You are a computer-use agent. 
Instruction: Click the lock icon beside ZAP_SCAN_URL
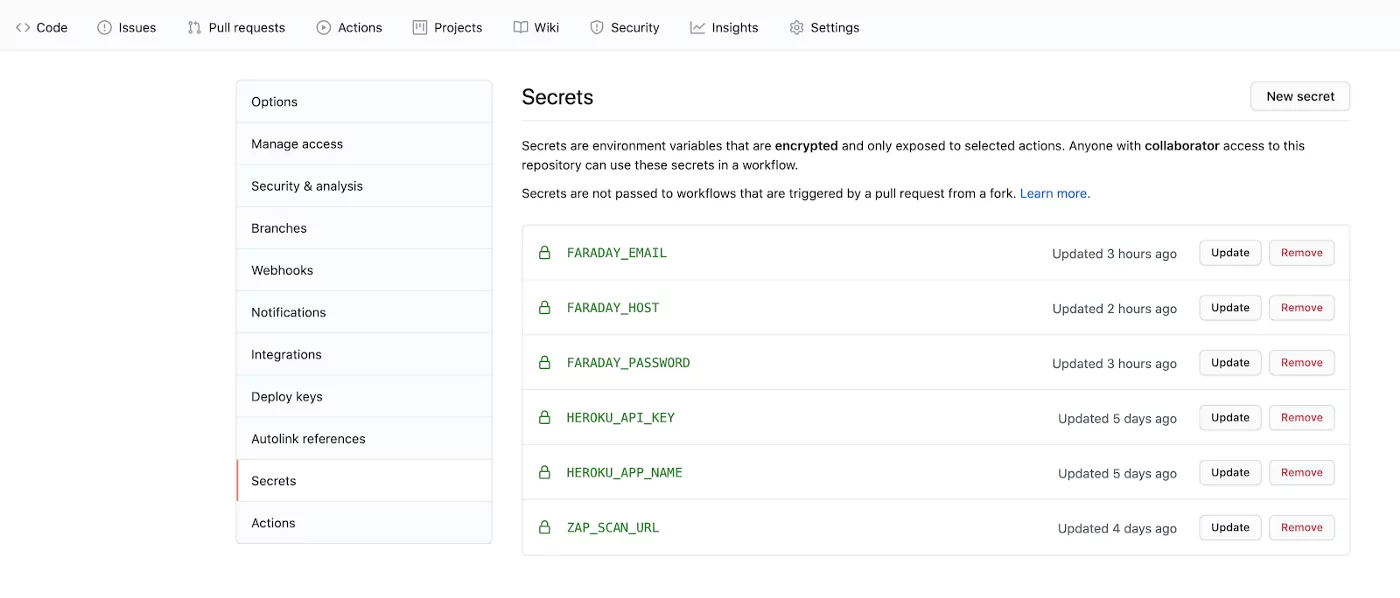[x=545, y=527]
